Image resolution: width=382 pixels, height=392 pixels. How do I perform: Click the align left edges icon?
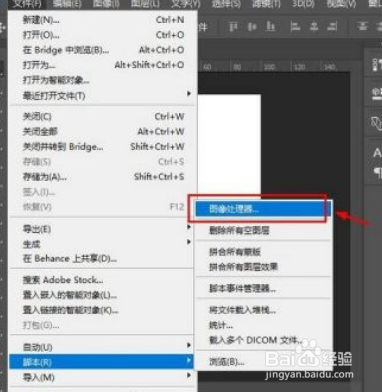(295, 26)
